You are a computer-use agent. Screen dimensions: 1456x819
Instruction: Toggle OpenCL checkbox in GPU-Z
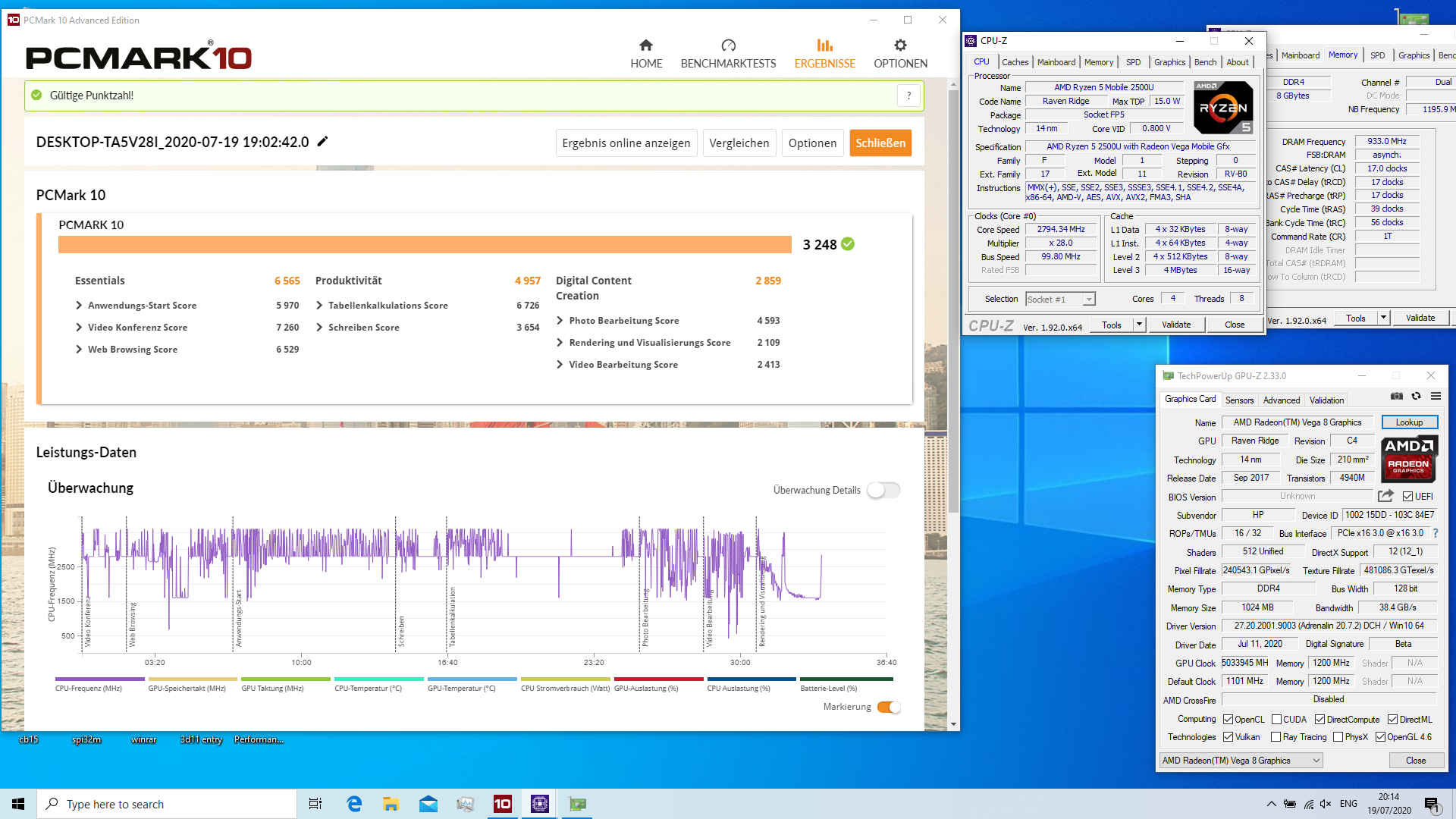coord(1228,719)
